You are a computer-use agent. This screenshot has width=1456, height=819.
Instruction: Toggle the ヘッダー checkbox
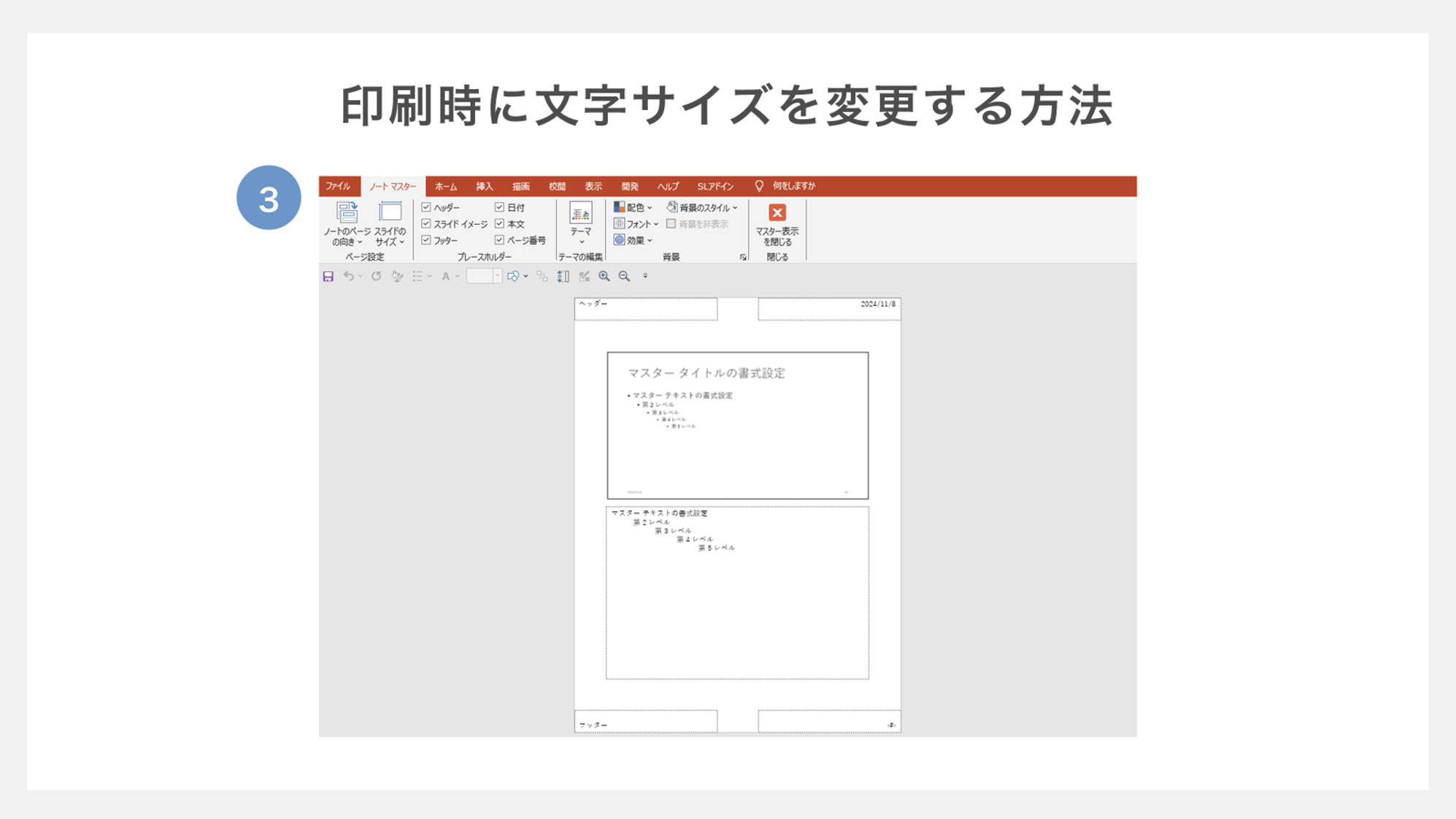click(x=426, y=207)
